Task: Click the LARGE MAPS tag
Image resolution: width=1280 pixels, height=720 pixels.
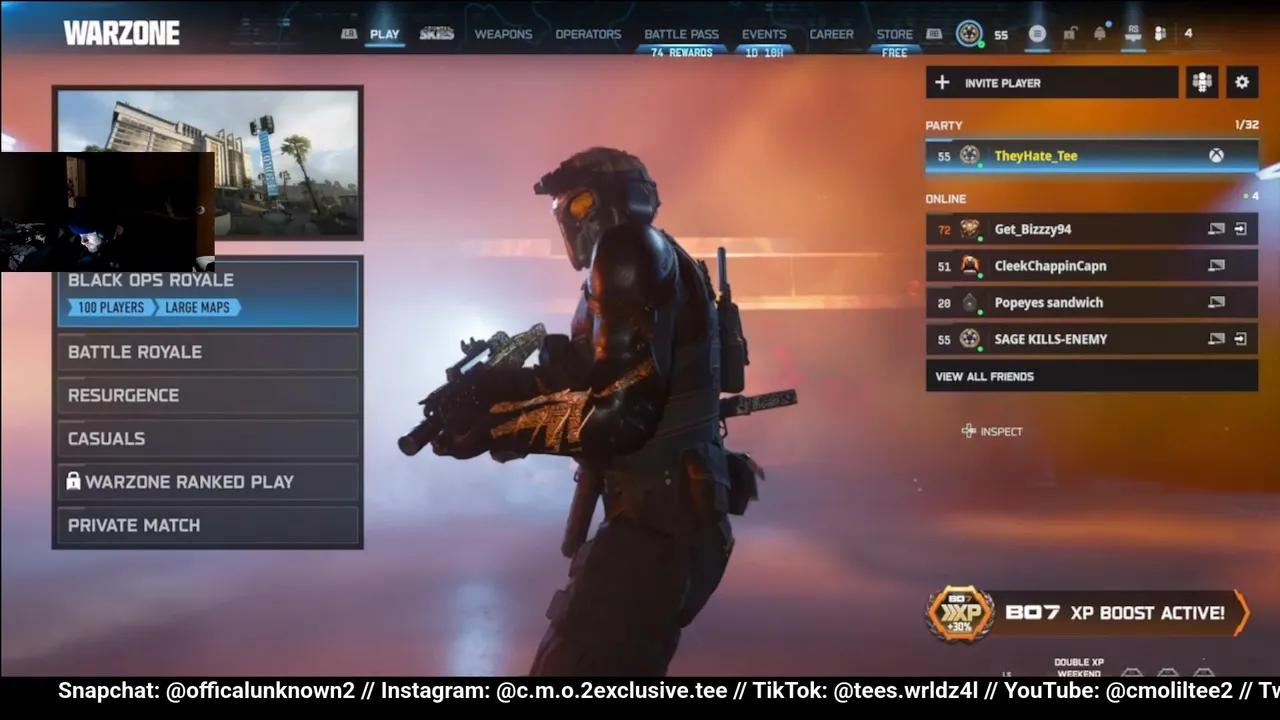Action: click(x=198, y=308)
